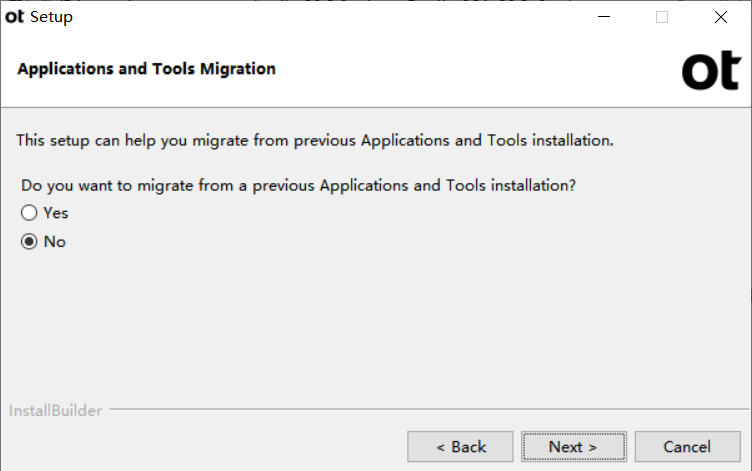Go back with the Back button
This screenshot has height=471, width=752.
point(460,447)
